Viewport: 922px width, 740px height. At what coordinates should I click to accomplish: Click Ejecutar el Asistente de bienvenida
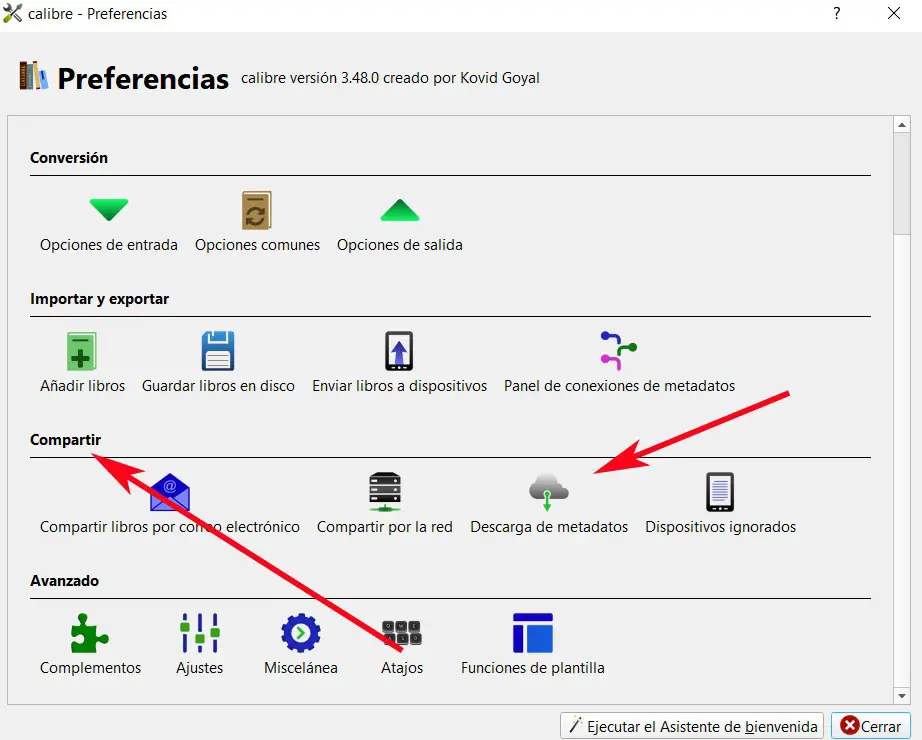coord(694,726)
